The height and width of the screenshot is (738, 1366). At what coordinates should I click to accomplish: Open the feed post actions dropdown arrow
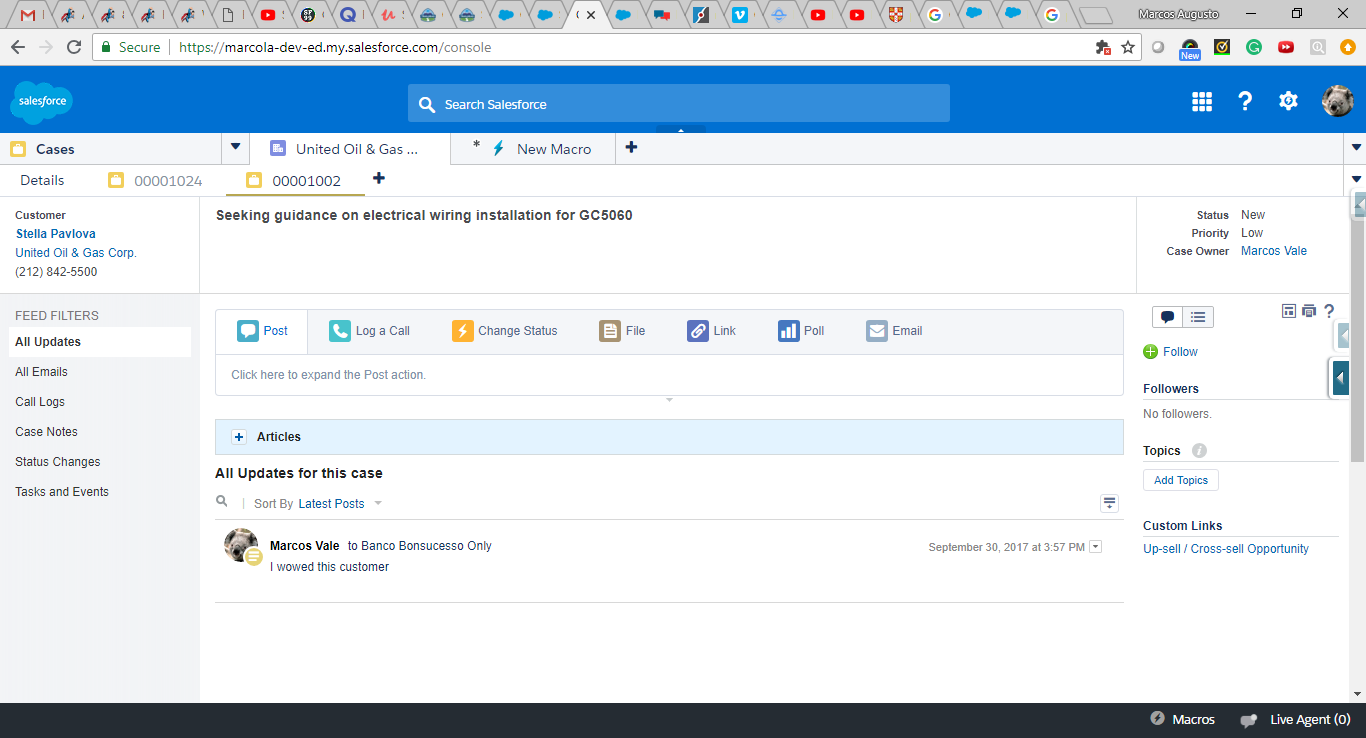point(1095,546)
